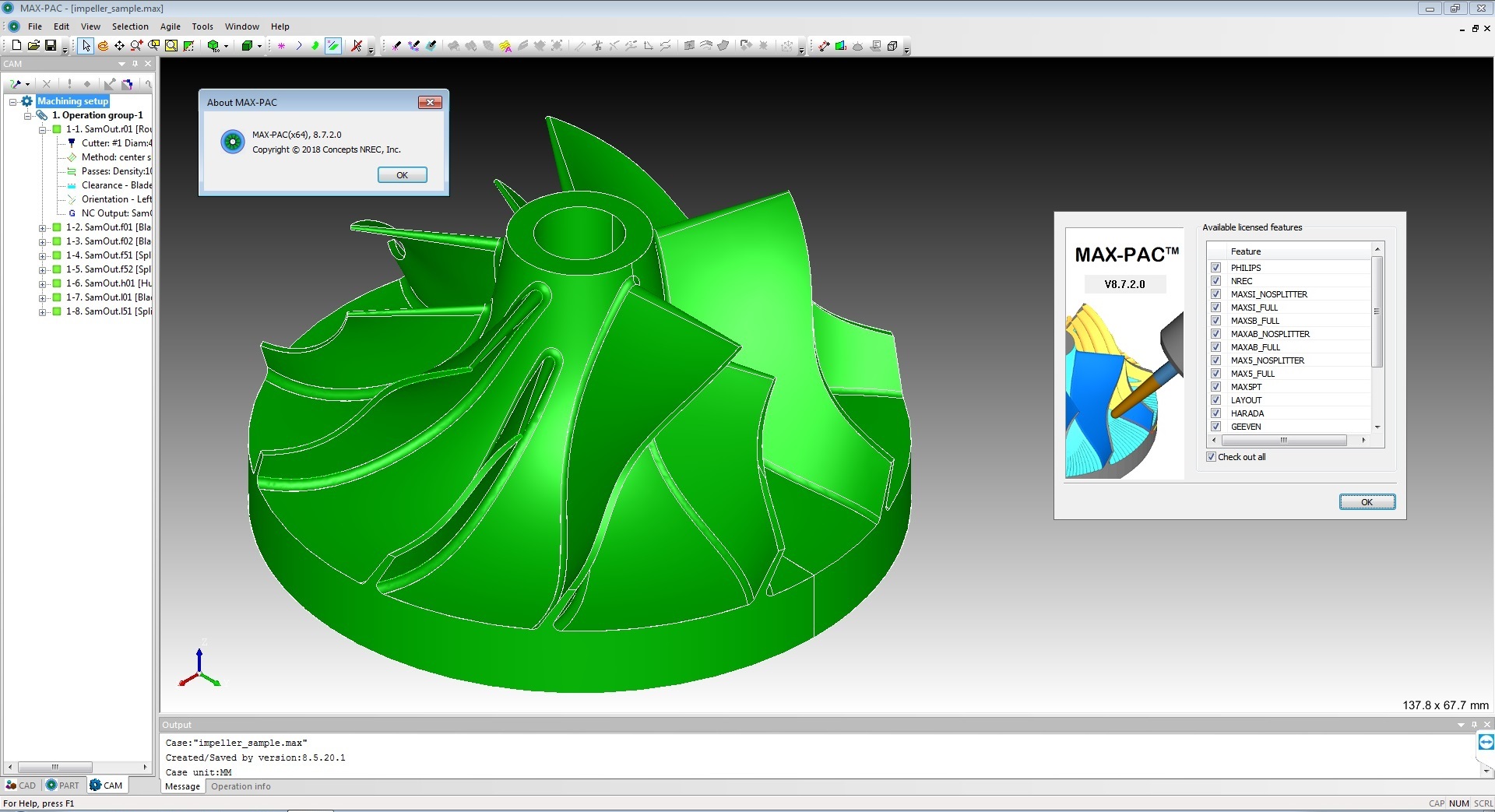
Task: Open the Iso view cube dropdown arrow
Action: click(227, 46)
